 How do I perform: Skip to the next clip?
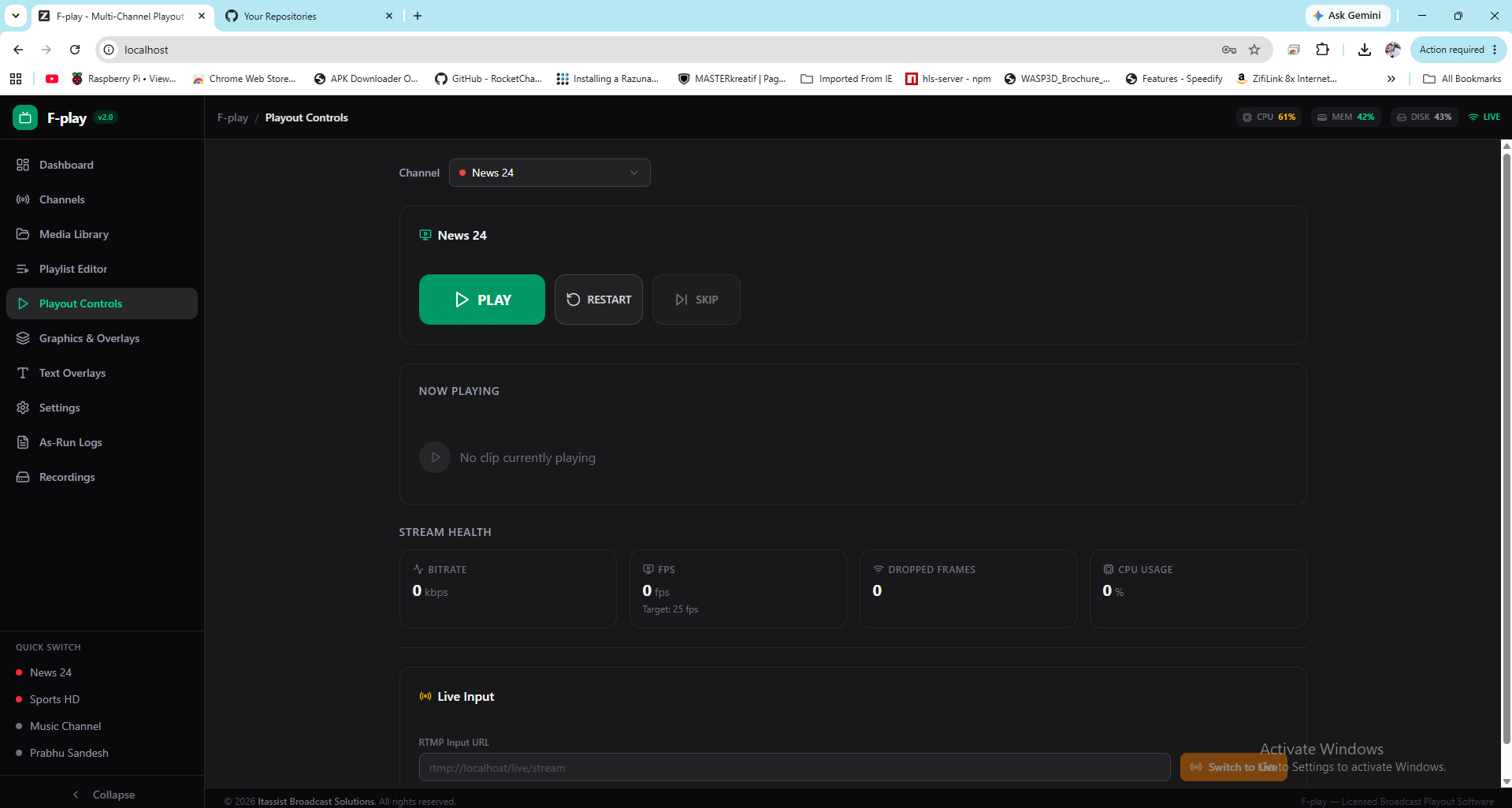(x=697, y=300)
